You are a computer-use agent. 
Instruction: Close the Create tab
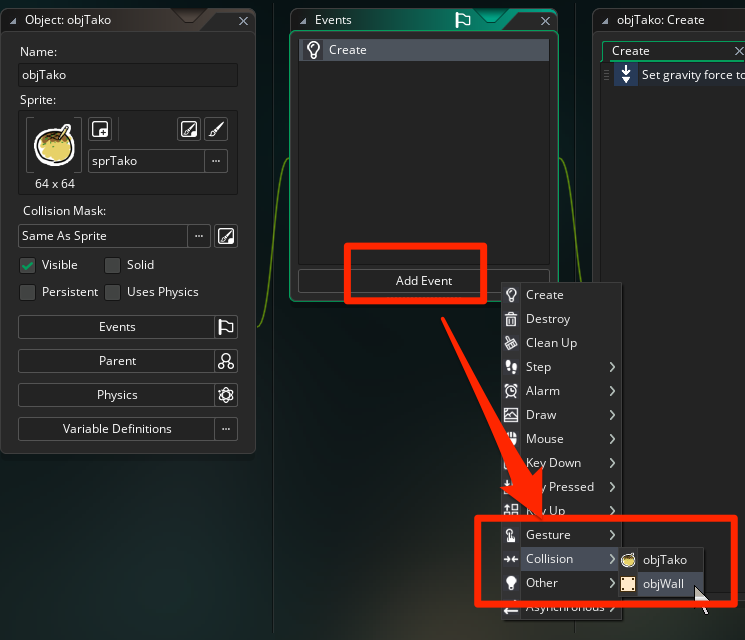tap(739, 51)
